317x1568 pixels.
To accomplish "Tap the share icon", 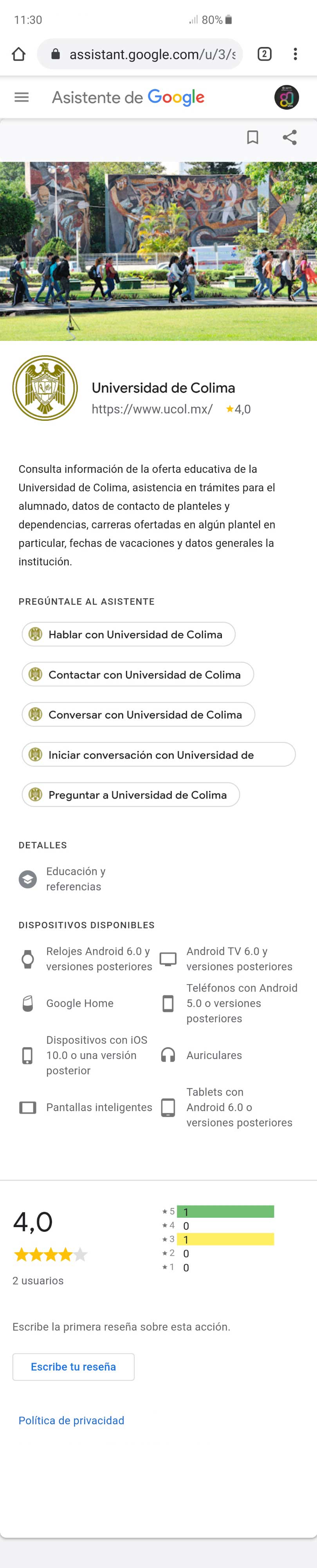I will click(x=290, y=138).
